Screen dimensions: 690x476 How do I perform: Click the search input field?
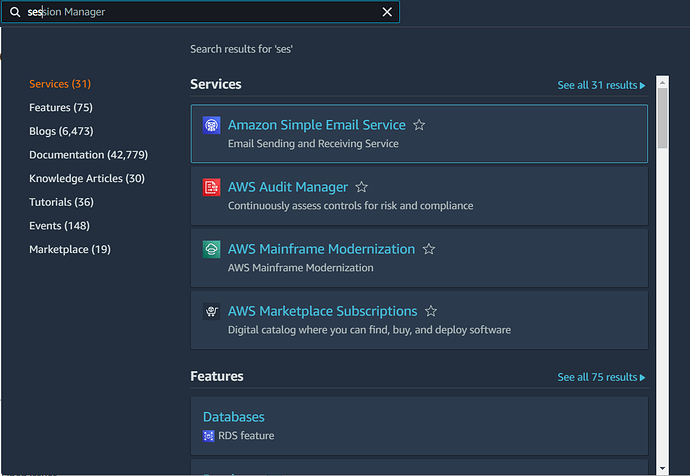(200, 12)
